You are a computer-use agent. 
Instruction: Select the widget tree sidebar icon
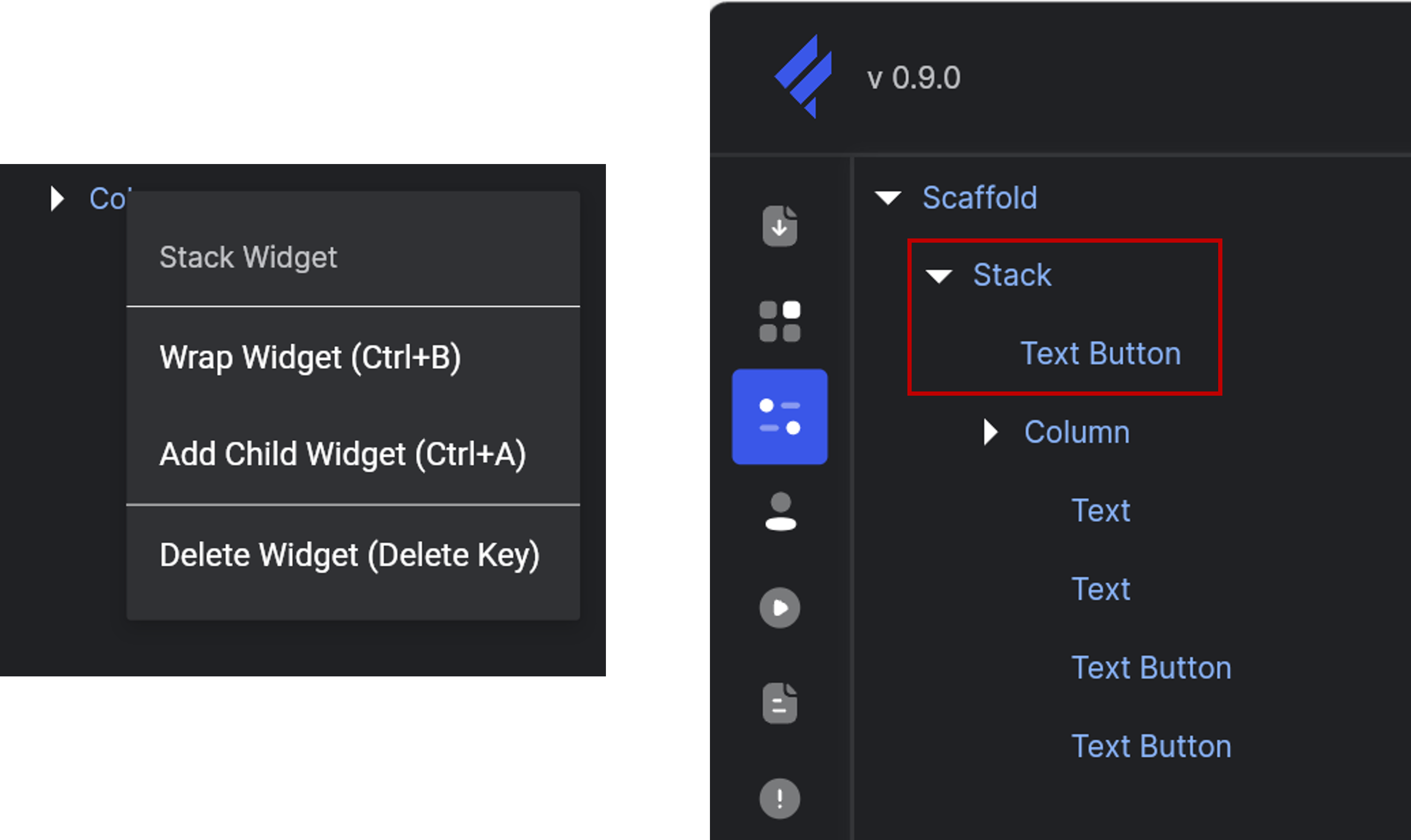(x=780, y=416)
